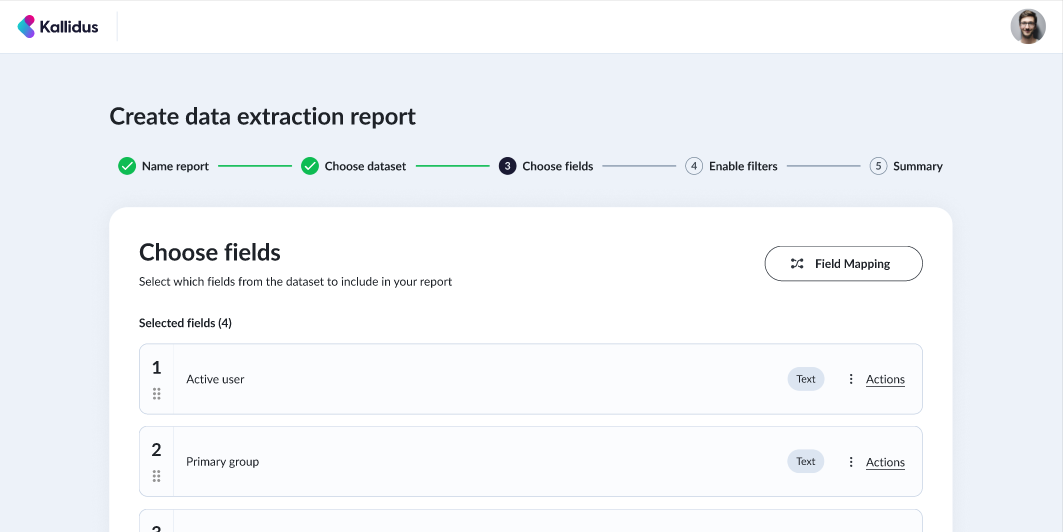1063x532 pixels.
Task: Click the step 4 number circle
Action: pyautogui.click(x=694, y=166)
